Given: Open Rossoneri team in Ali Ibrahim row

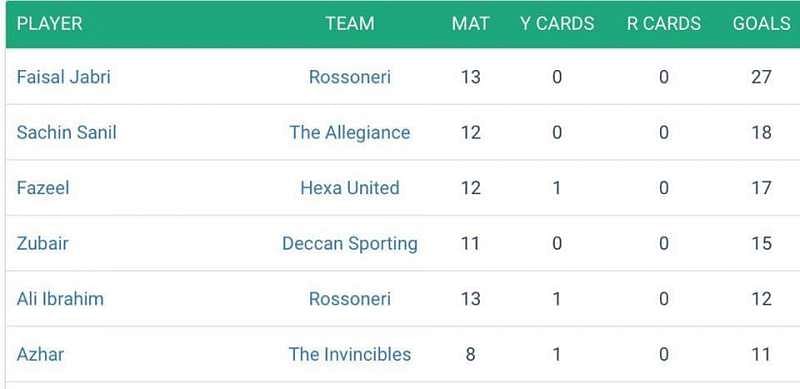Looking at the screenshot, I should click(349, 299).
